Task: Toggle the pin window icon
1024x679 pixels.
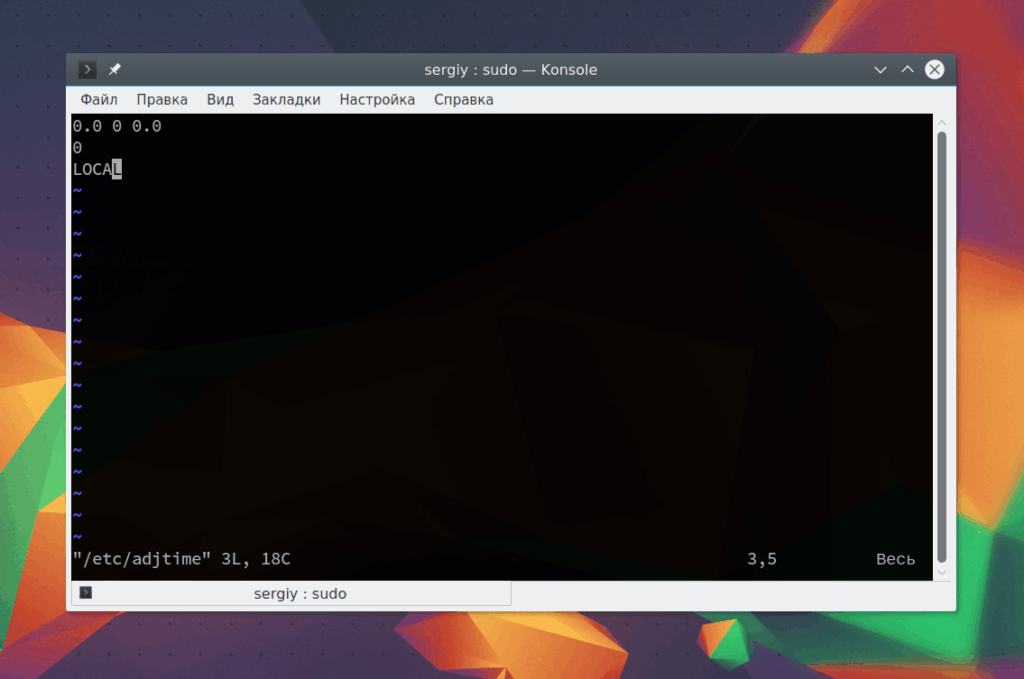Action: pyautogui.click(x=115, y=69)
